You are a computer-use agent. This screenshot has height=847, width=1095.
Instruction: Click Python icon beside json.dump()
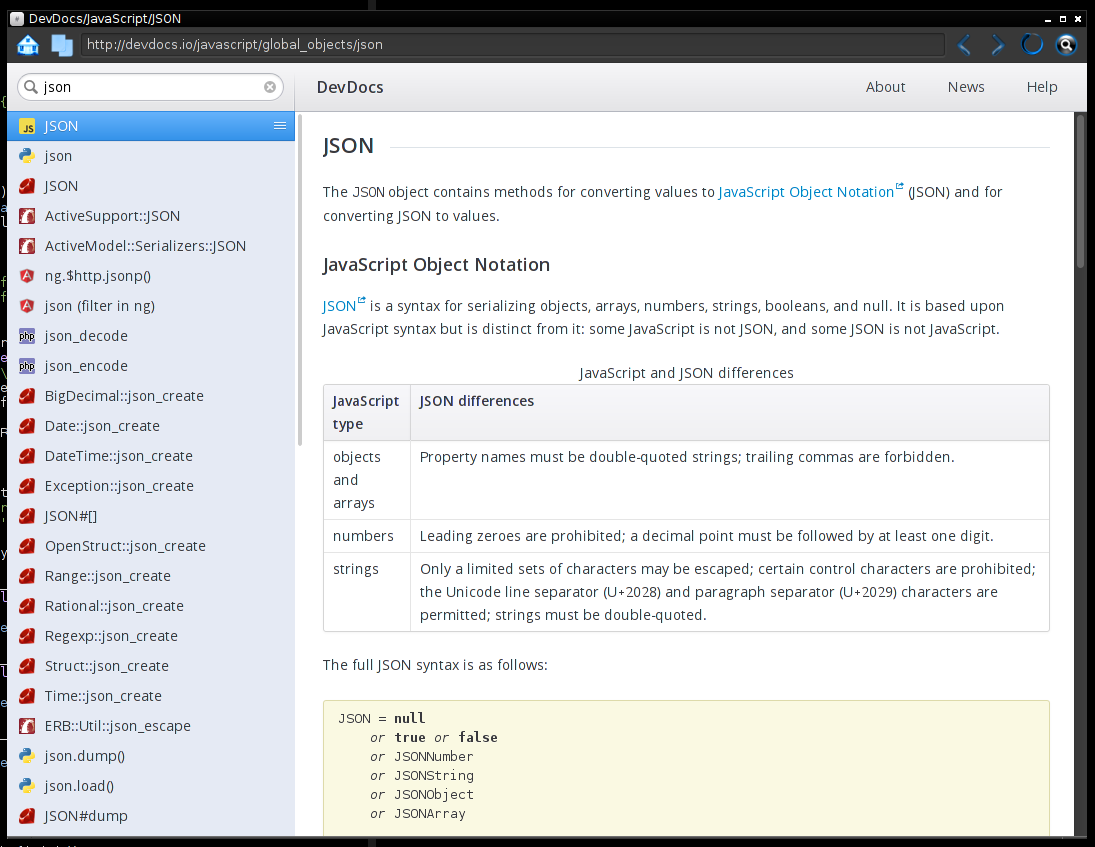tap(27, 756)
